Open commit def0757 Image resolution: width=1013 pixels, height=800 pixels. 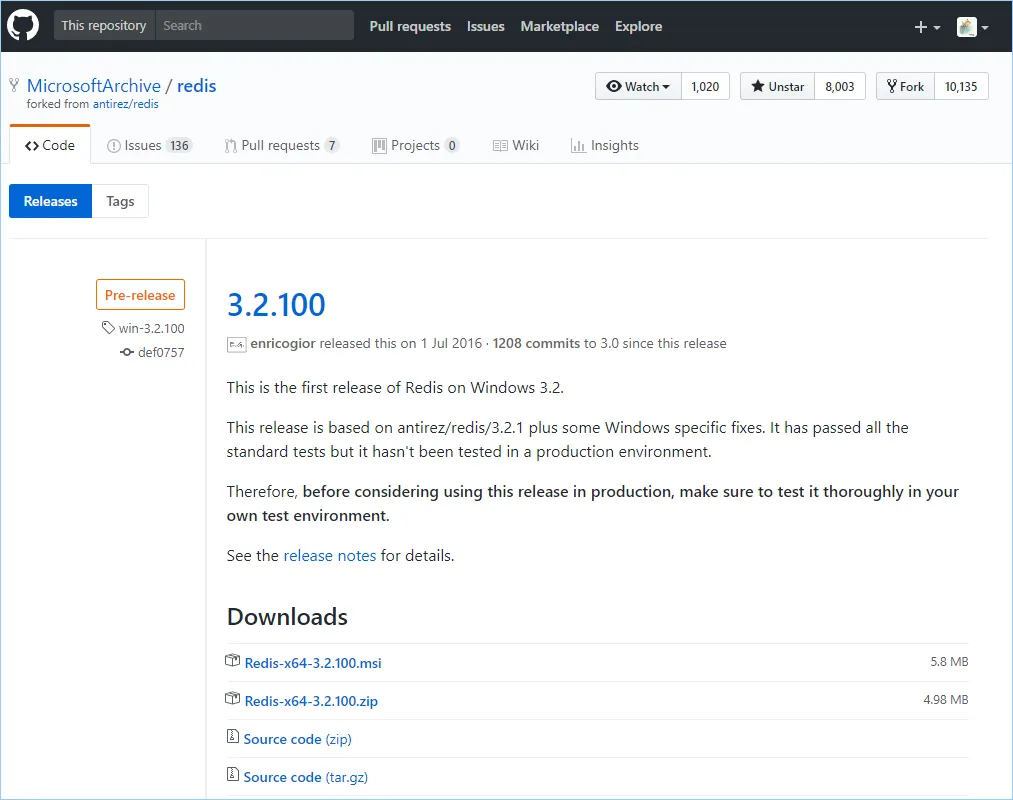point(160,352)
